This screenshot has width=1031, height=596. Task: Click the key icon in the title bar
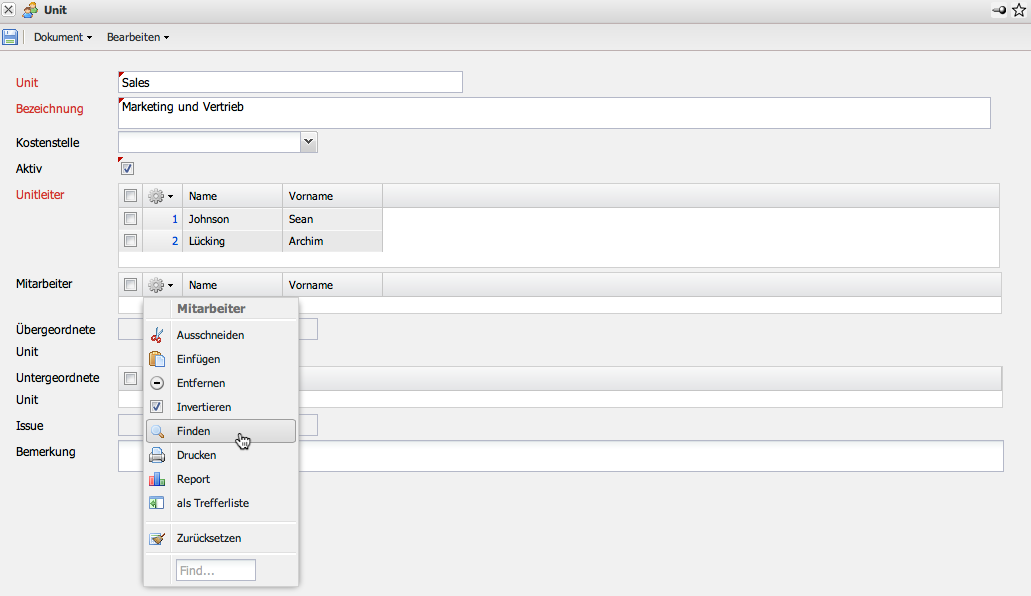(x=999, y=10)
